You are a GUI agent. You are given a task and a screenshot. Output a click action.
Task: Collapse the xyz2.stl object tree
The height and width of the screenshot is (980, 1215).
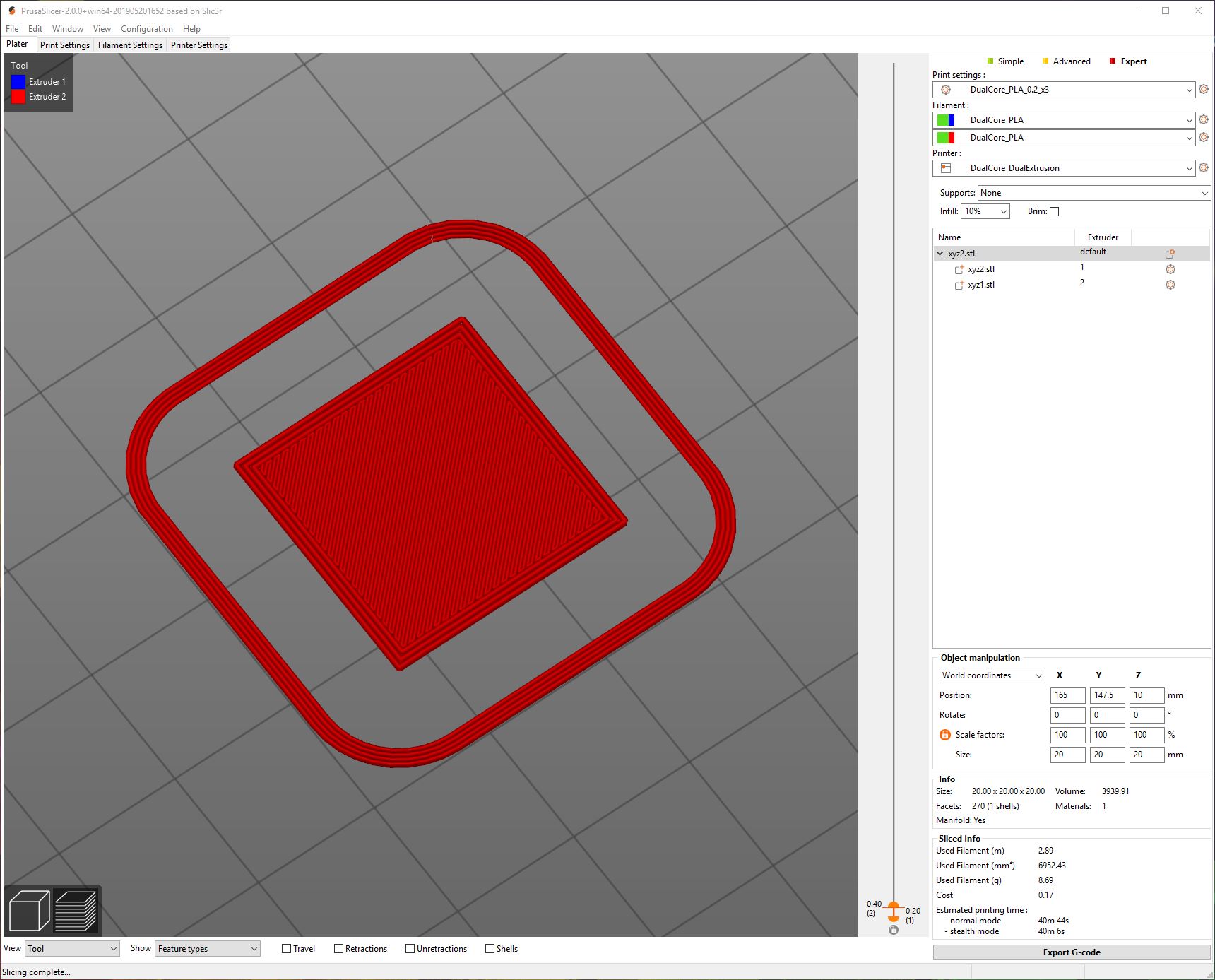[x=940, y=254]
